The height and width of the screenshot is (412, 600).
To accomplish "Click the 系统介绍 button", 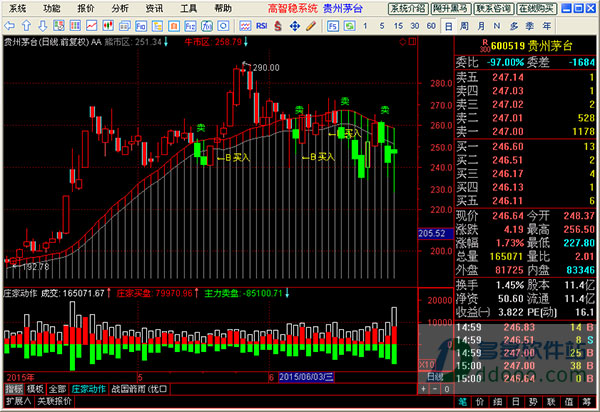I will (408, 8).
